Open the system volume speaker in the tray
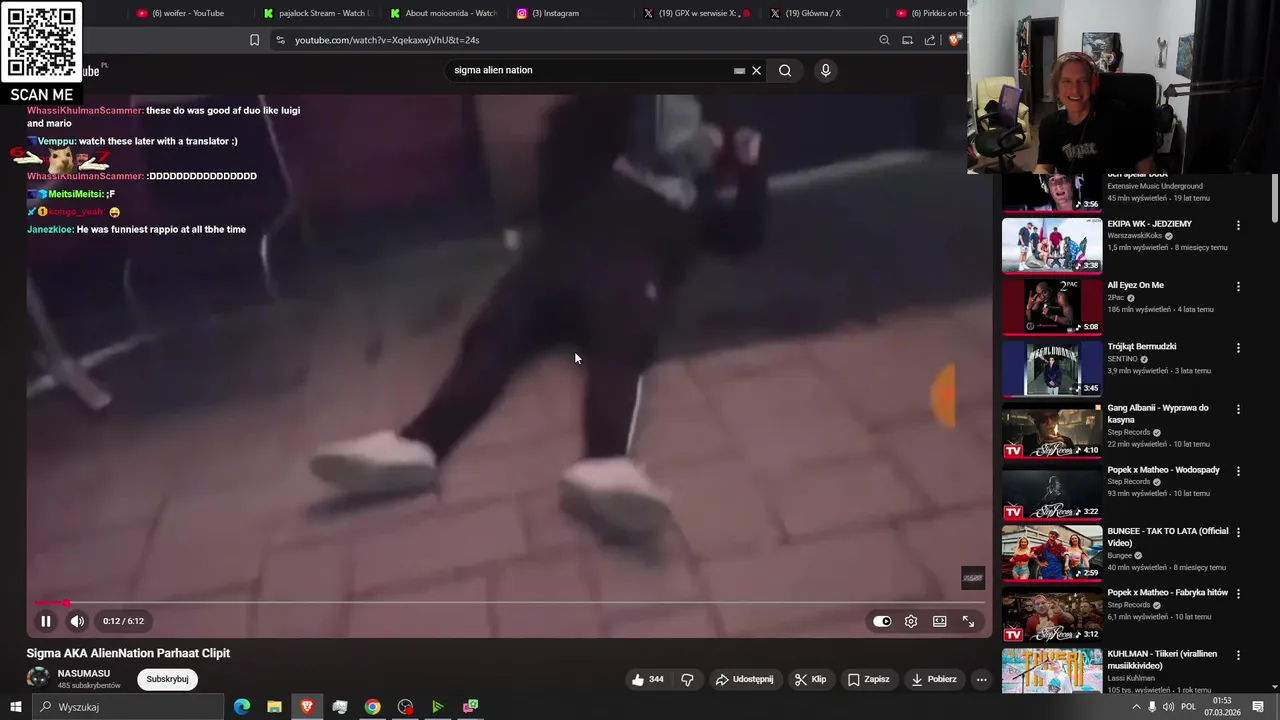Screen dimensions: 1280x720 [1169, 707]
